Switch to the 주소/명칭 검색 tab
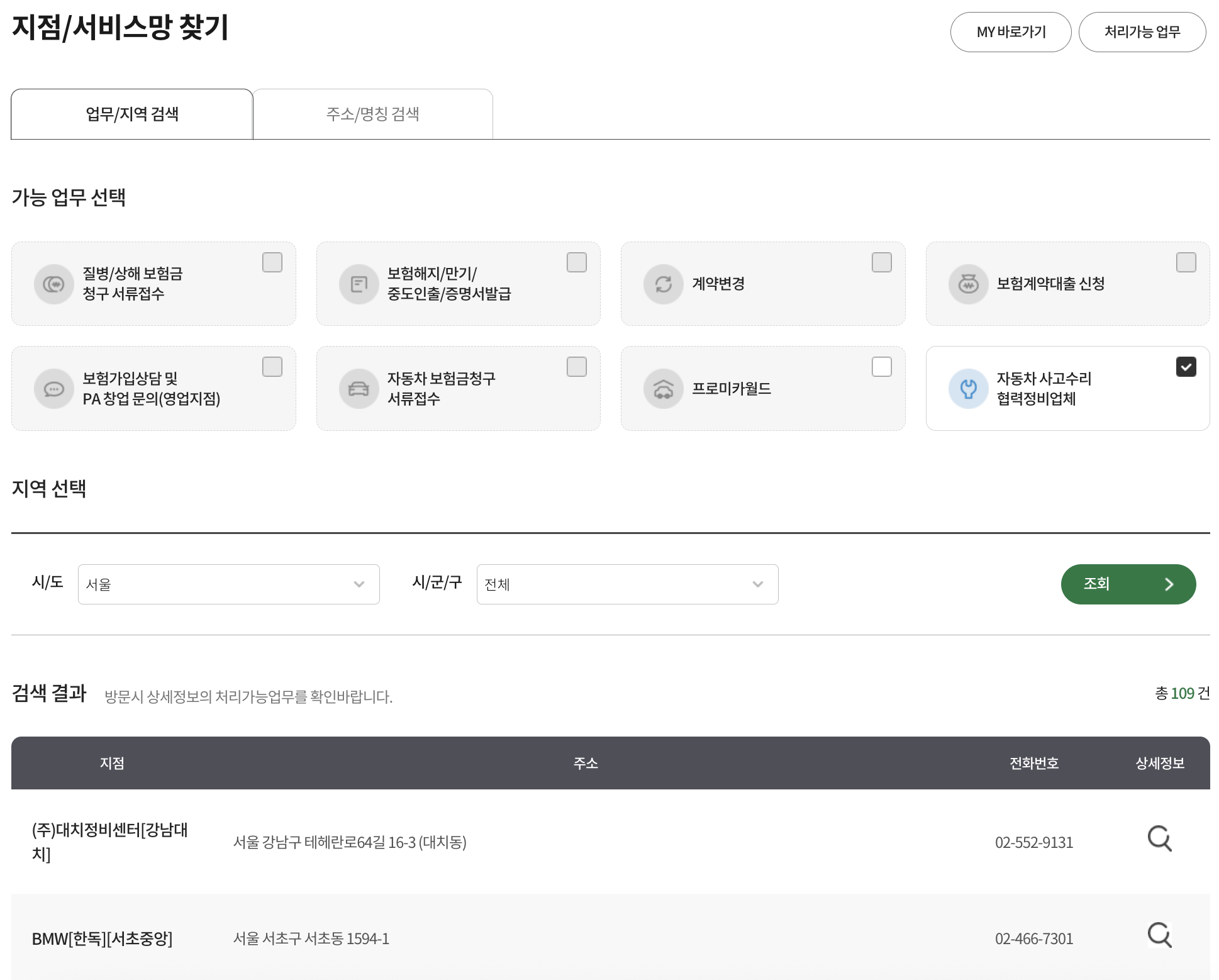 372,114
